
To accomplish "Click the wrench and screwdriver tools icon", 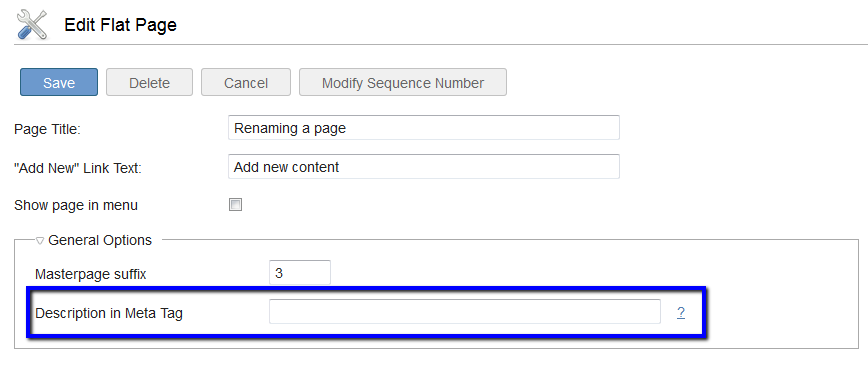I will pos(32,24).
